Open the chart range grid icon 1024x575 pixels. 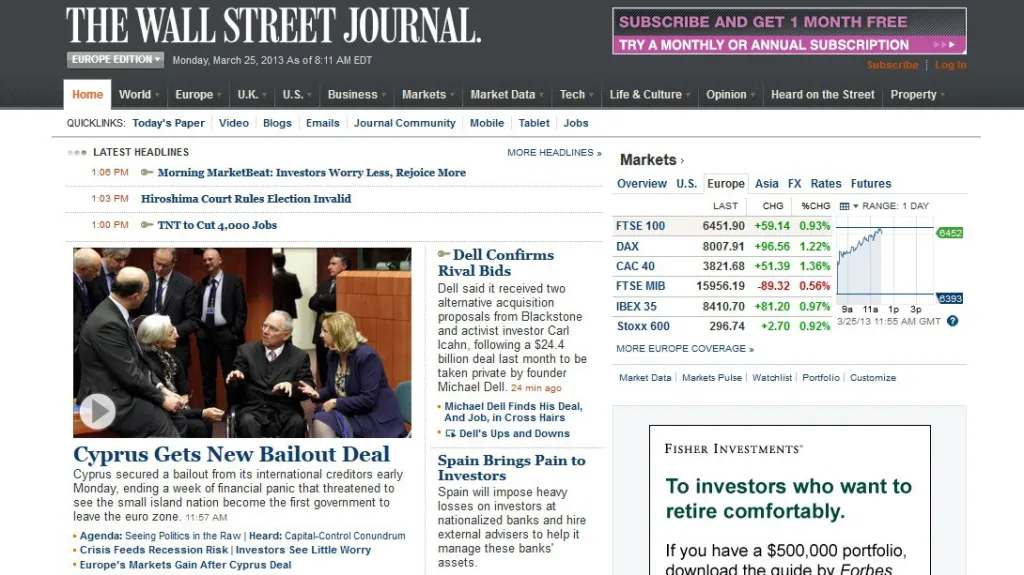[844, 206]
